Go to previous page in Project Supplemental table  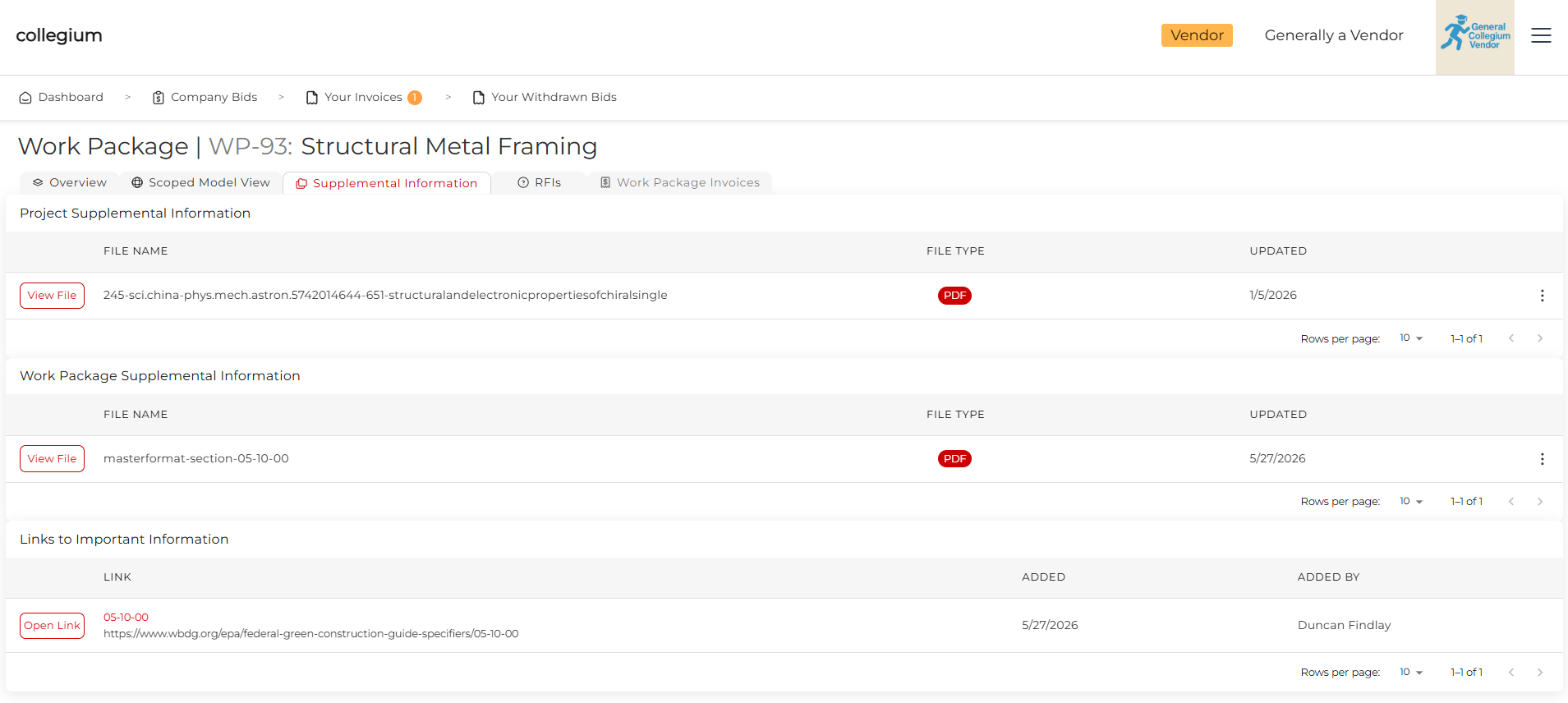[1511, 338]
